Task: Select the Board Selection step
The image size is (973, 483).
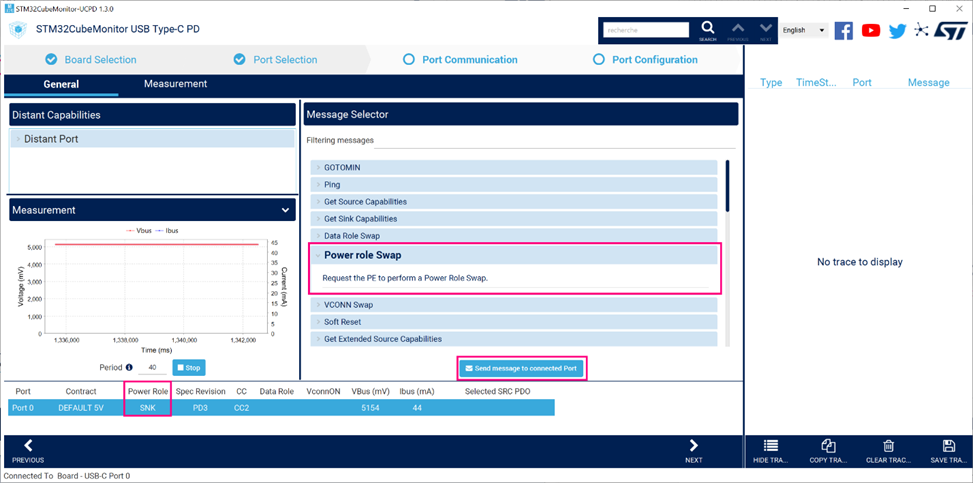Action: click(x=91, y=60)
